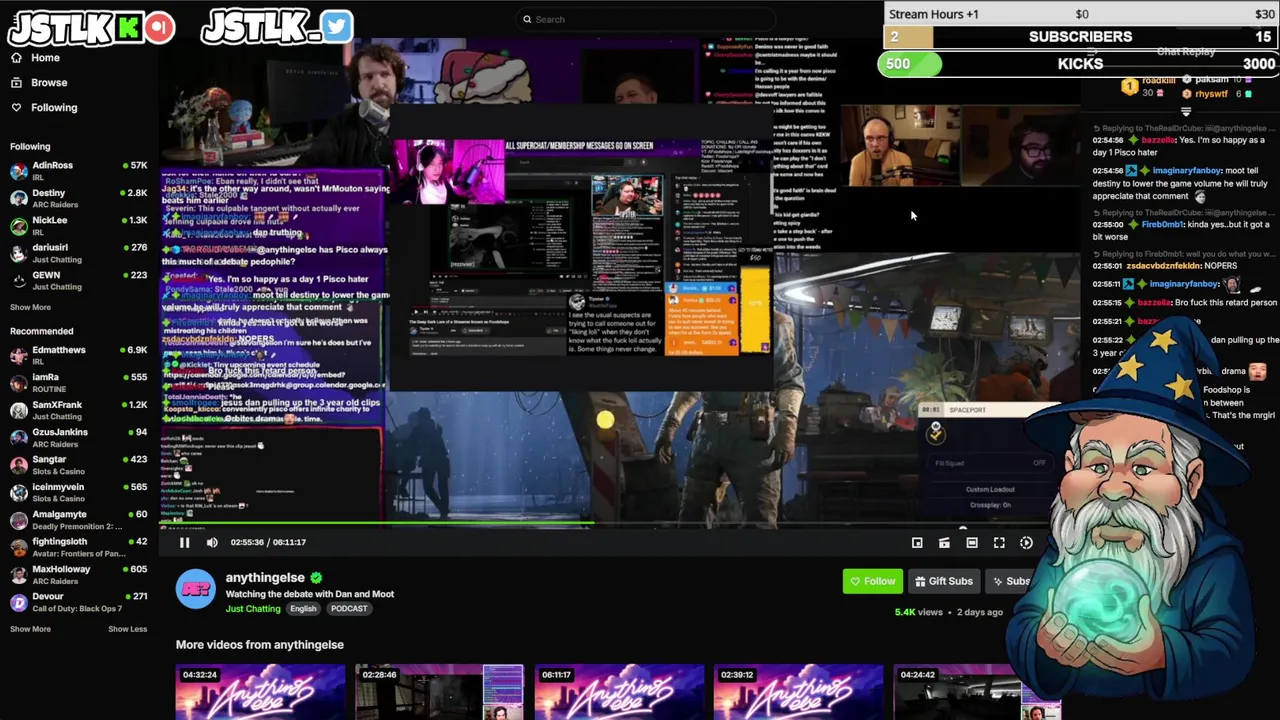
Task: Collapse Recommended with Show Less
Action: coord(127,629)
